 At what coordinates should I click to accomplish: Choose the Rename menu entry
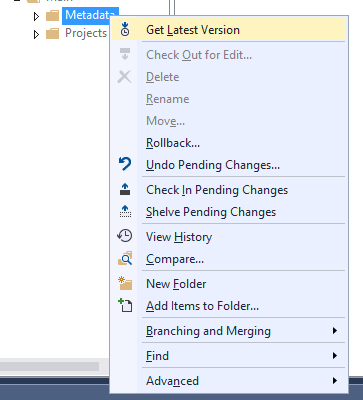[x=229, y=99]
